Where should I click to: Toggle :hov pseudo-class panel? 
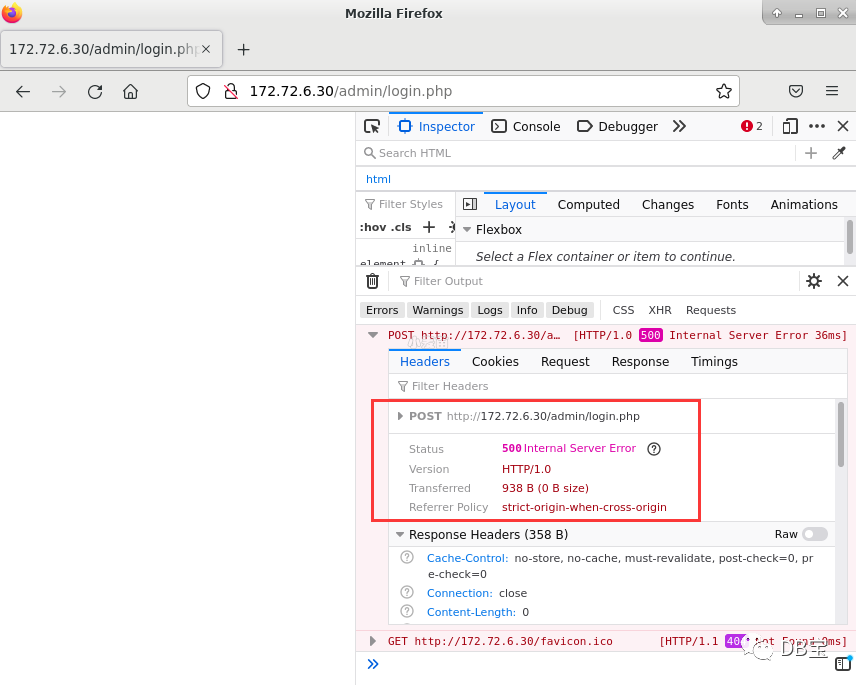(x=373, y=227)
